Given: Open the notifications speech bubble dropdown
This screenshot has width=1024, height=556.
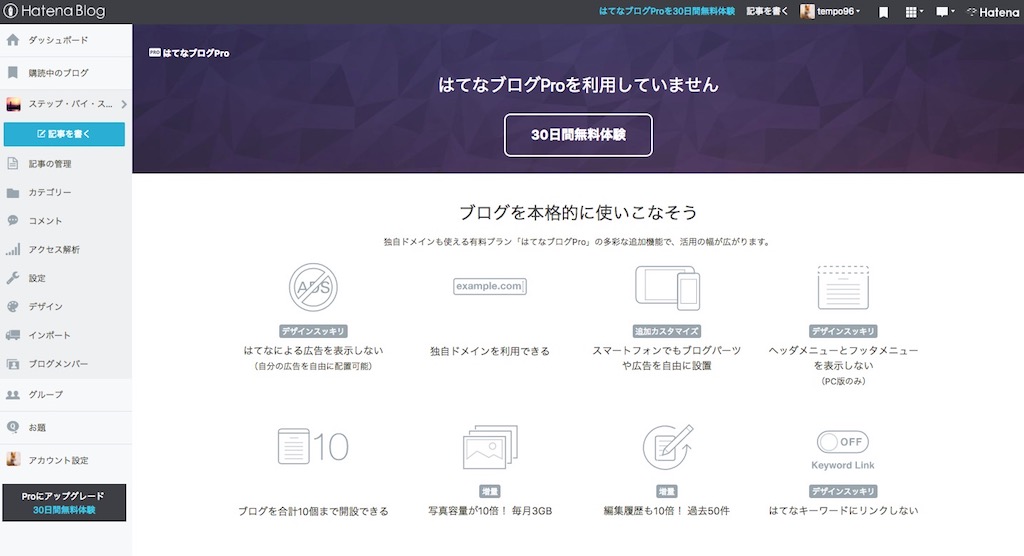Looking at the screenshot, I should click(x=945, y=12).
